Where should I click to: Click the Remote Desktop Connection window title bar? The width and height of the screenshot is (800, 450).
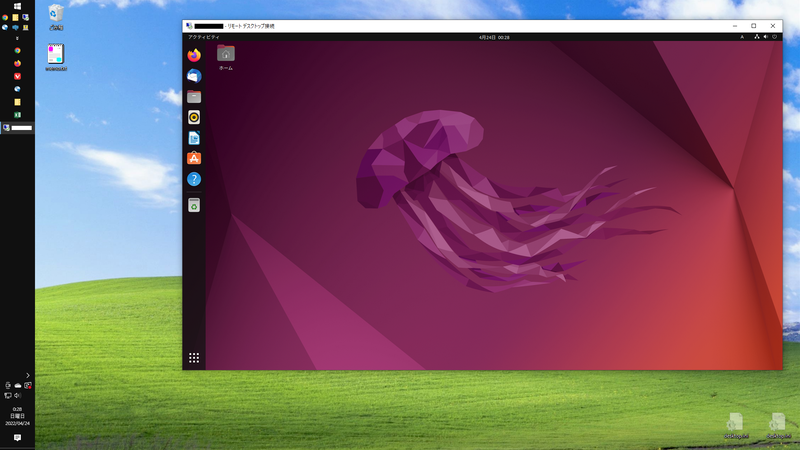point(459,26)
